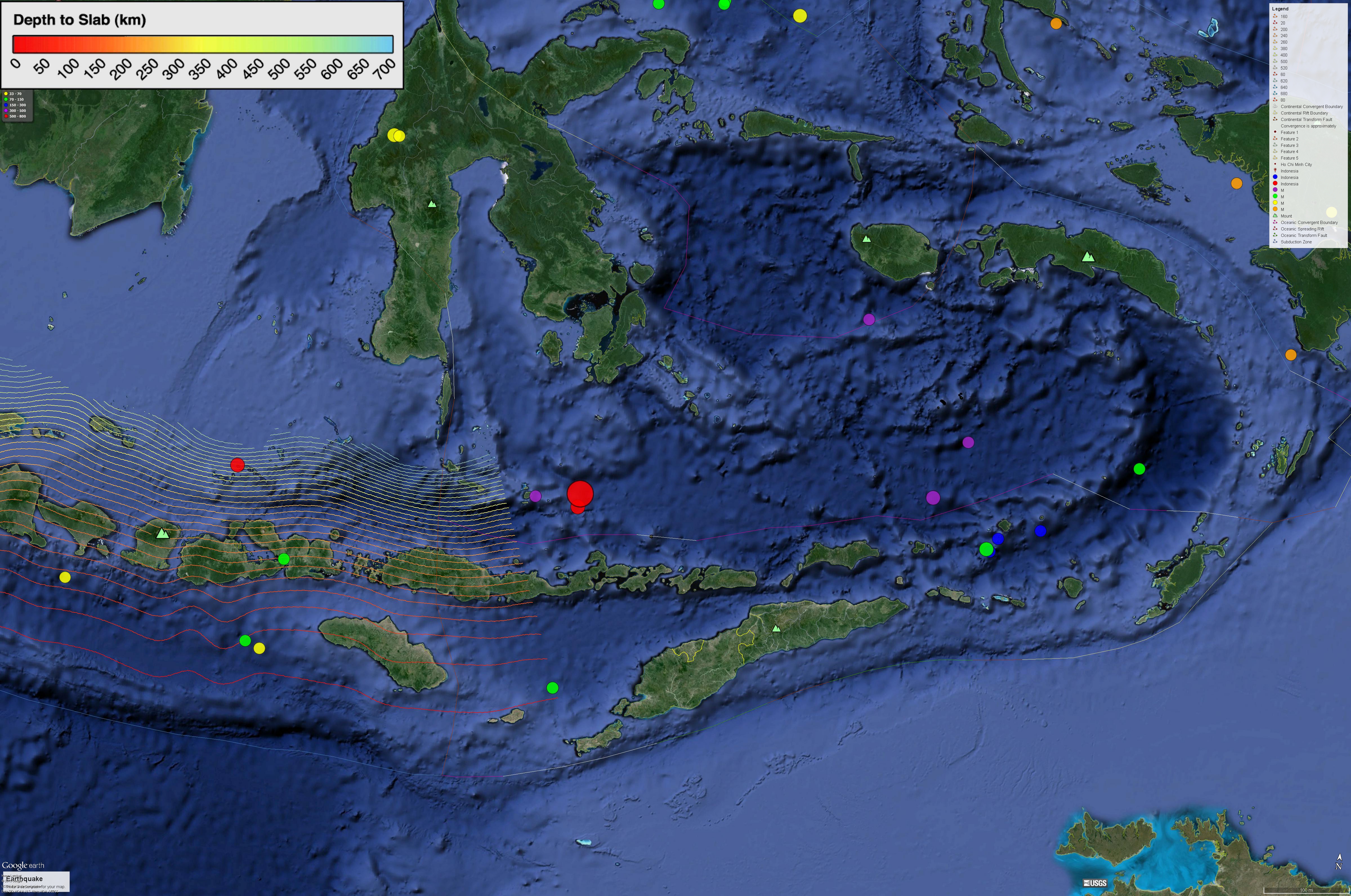Click the Feature 1 star legend icon
This screenshot has width=1351, height=896.
click(x=1275, y=132)
